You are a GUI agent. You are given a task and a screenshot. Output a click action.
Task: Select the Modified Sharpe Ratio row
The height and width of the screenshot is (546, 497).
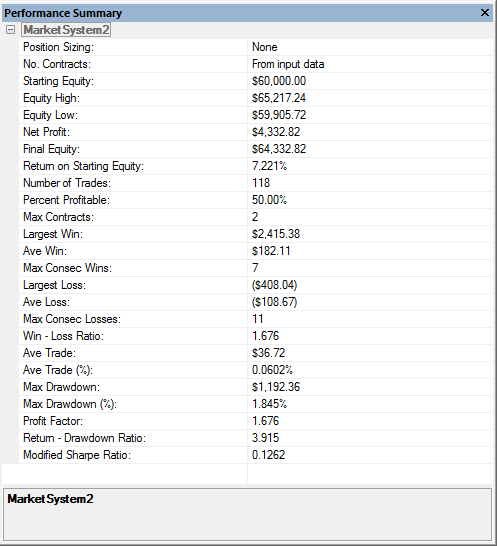[256, 455]
